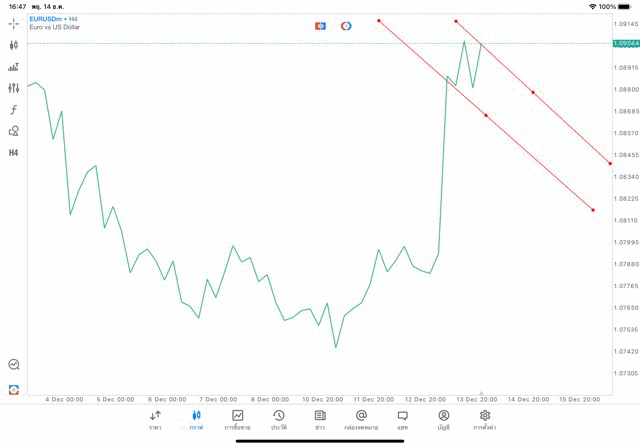Open the การตั้งค่า settings tab

tap(485, 420)
